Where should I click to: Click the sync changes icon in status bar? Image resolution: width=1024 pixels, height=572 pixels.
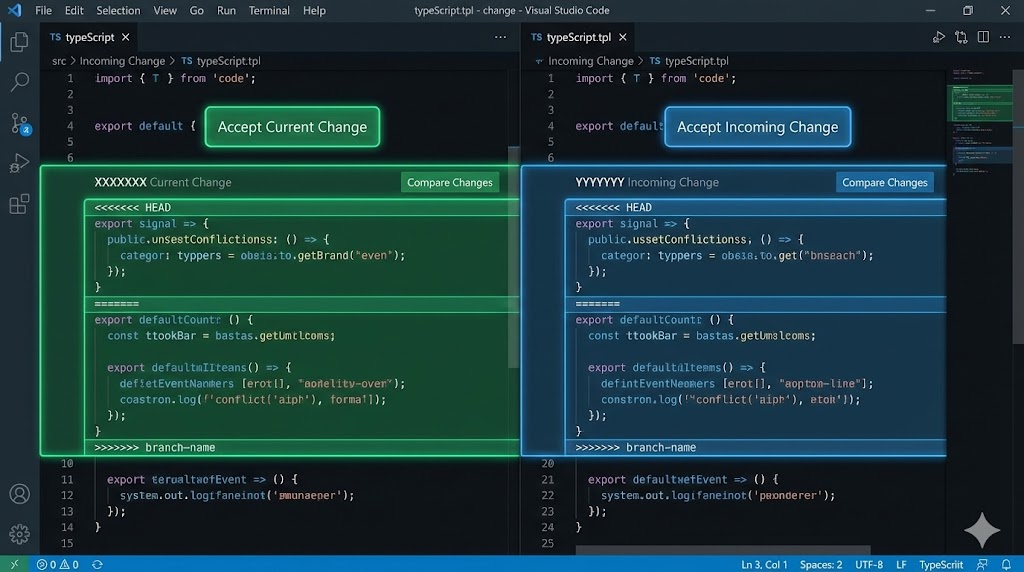tap(97, 564)
